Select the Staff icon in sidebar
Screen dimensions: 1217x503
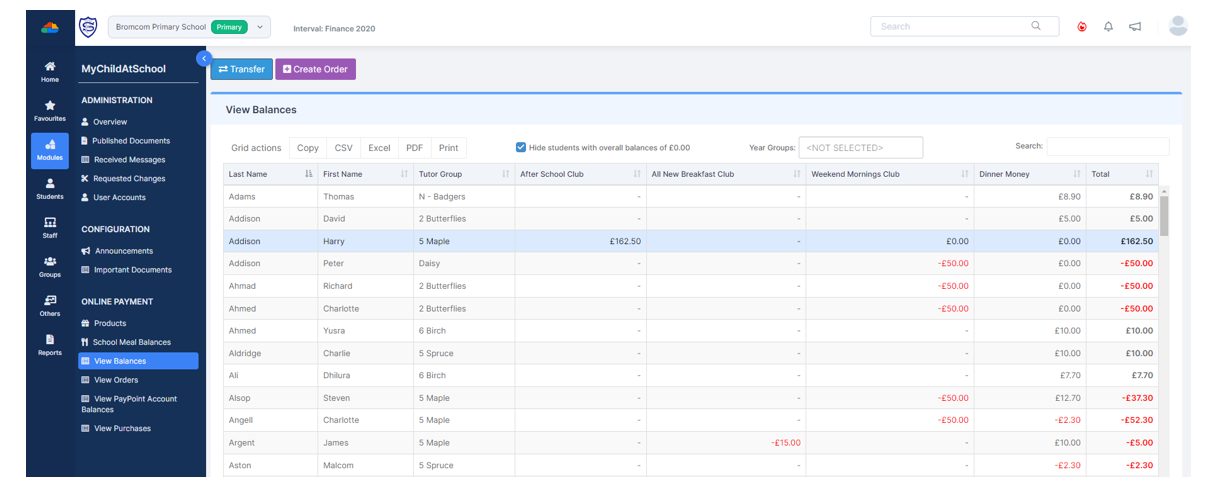point(50,227)
